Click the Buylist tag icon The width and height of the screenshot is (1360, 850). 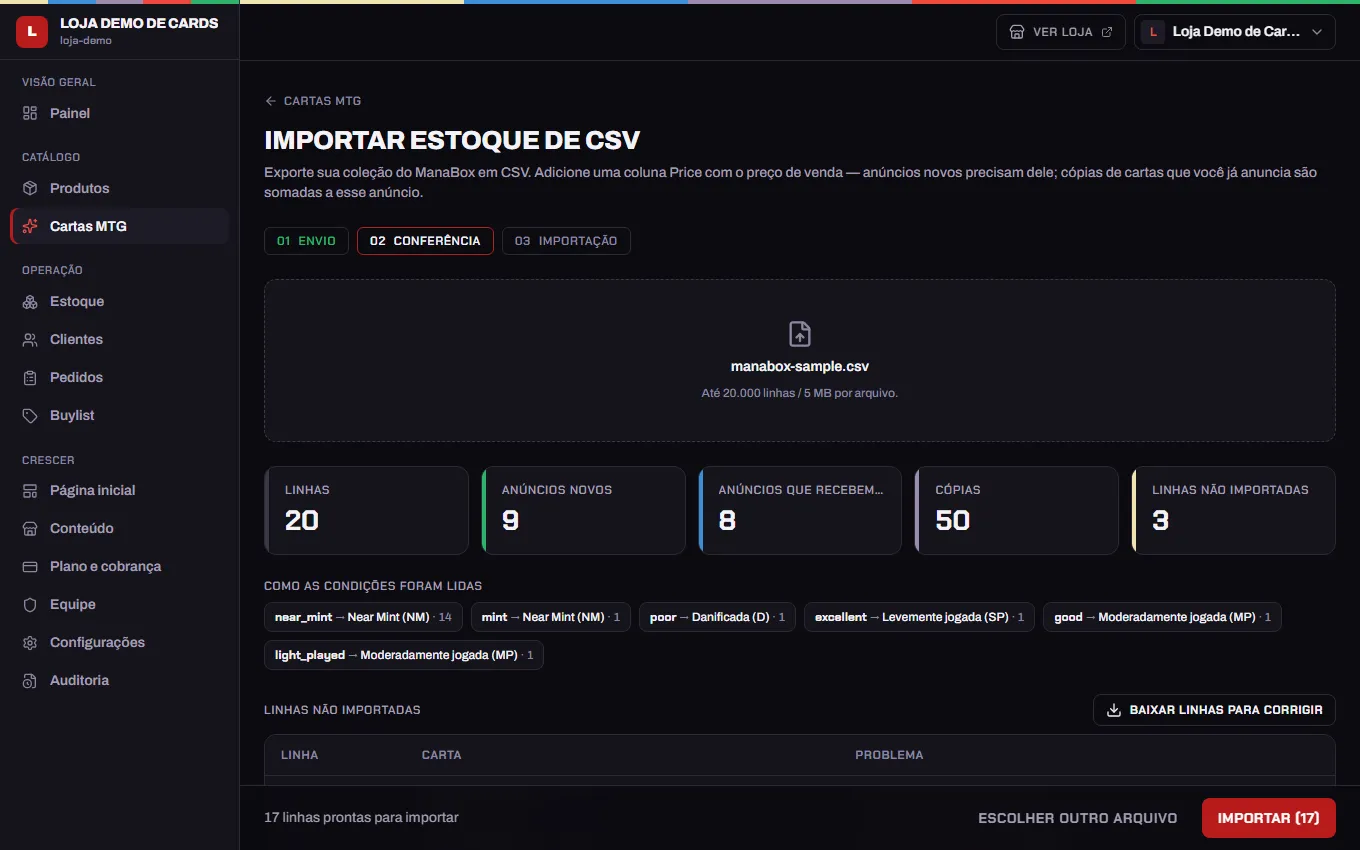[x=30, y=415]
